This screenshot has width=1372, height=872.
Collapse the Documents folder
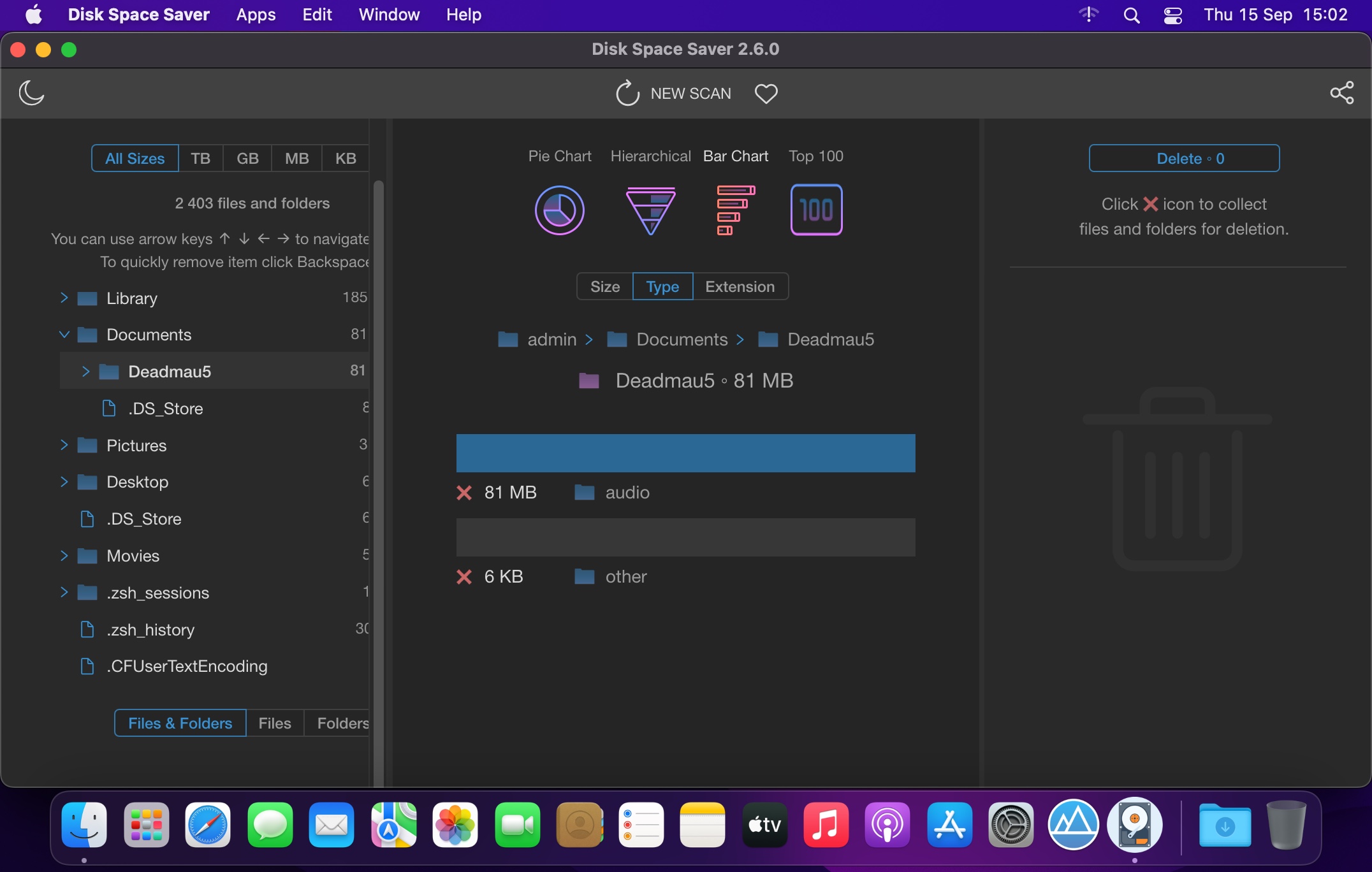tap(64, 335)
